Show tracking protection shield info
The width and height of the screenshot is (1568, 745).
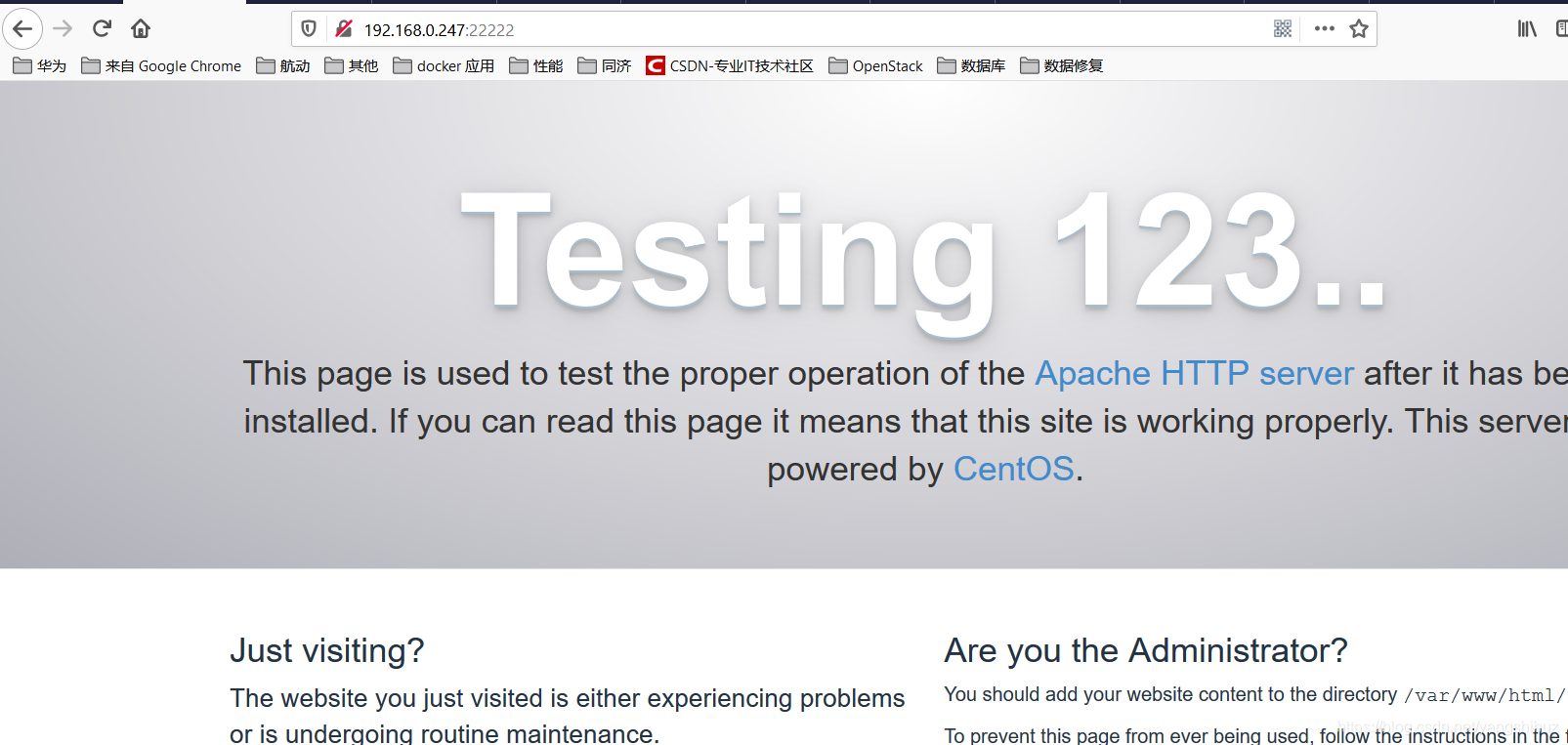309,29
